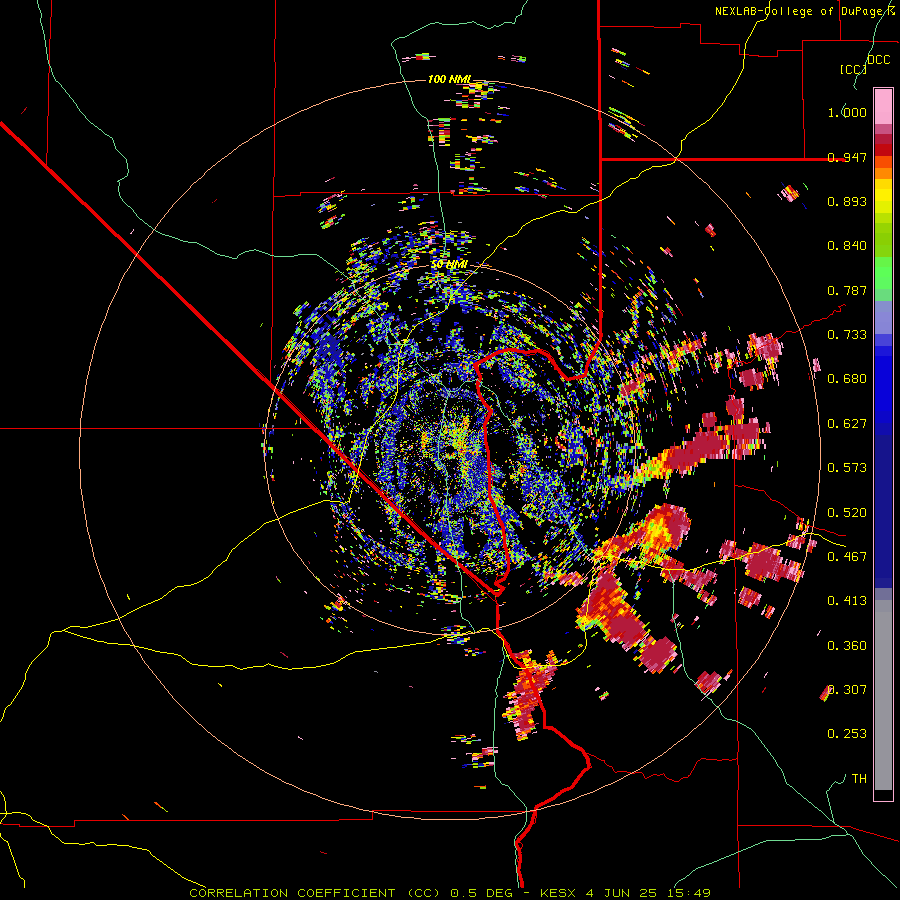Click the 15:49 timestamp

coord(689,893)
